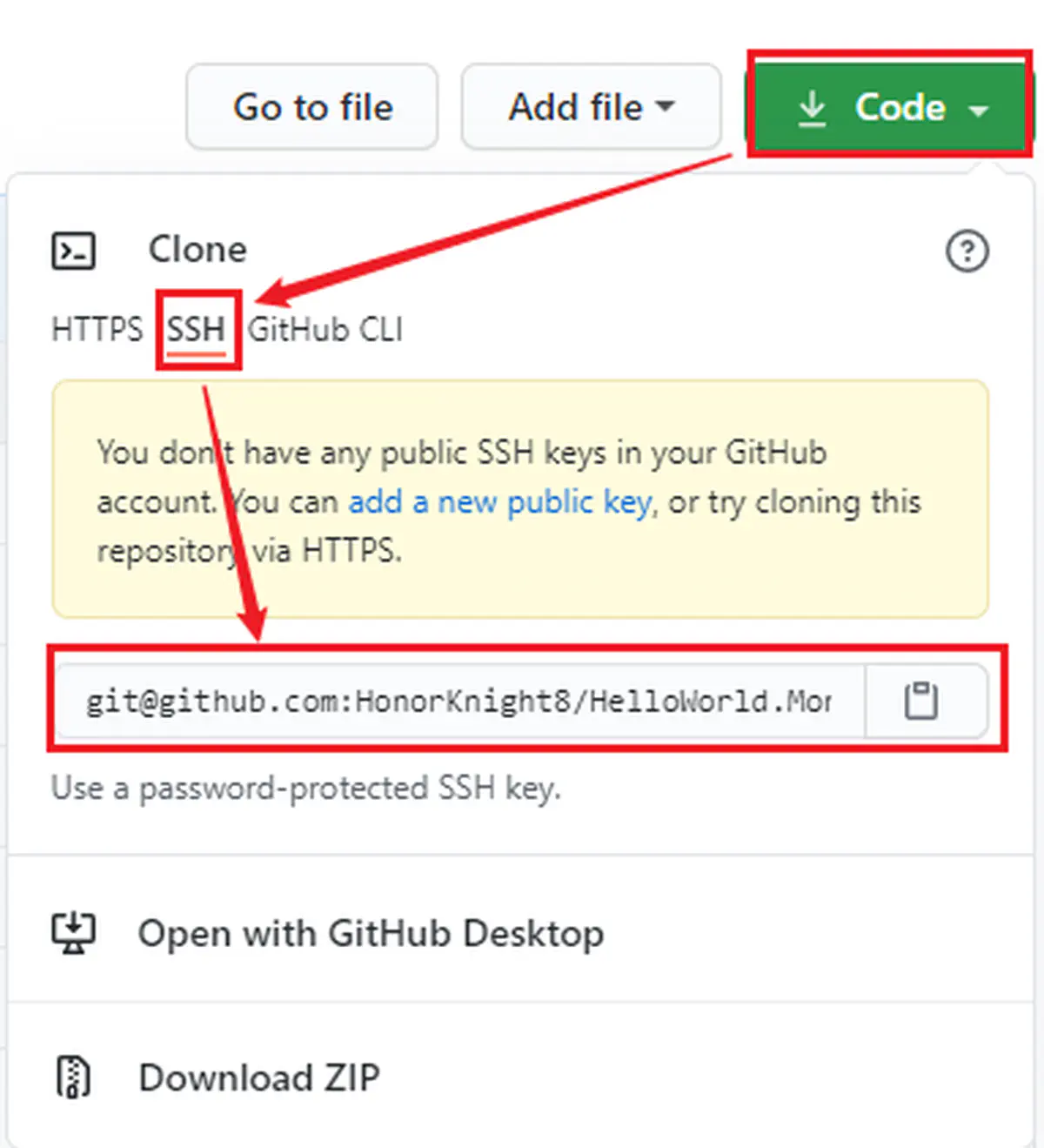Select the SSH clone tab
Screen dimensions: 1044x1148
pyautogui.click(x=197, y=330)
